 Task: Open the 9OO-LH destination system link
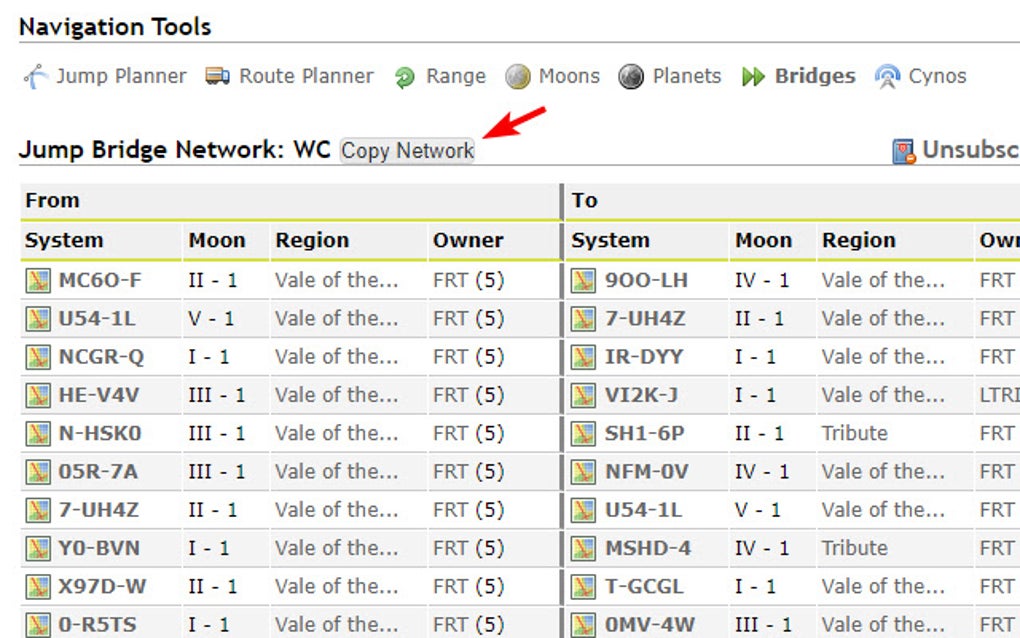[x=646, y=280]
